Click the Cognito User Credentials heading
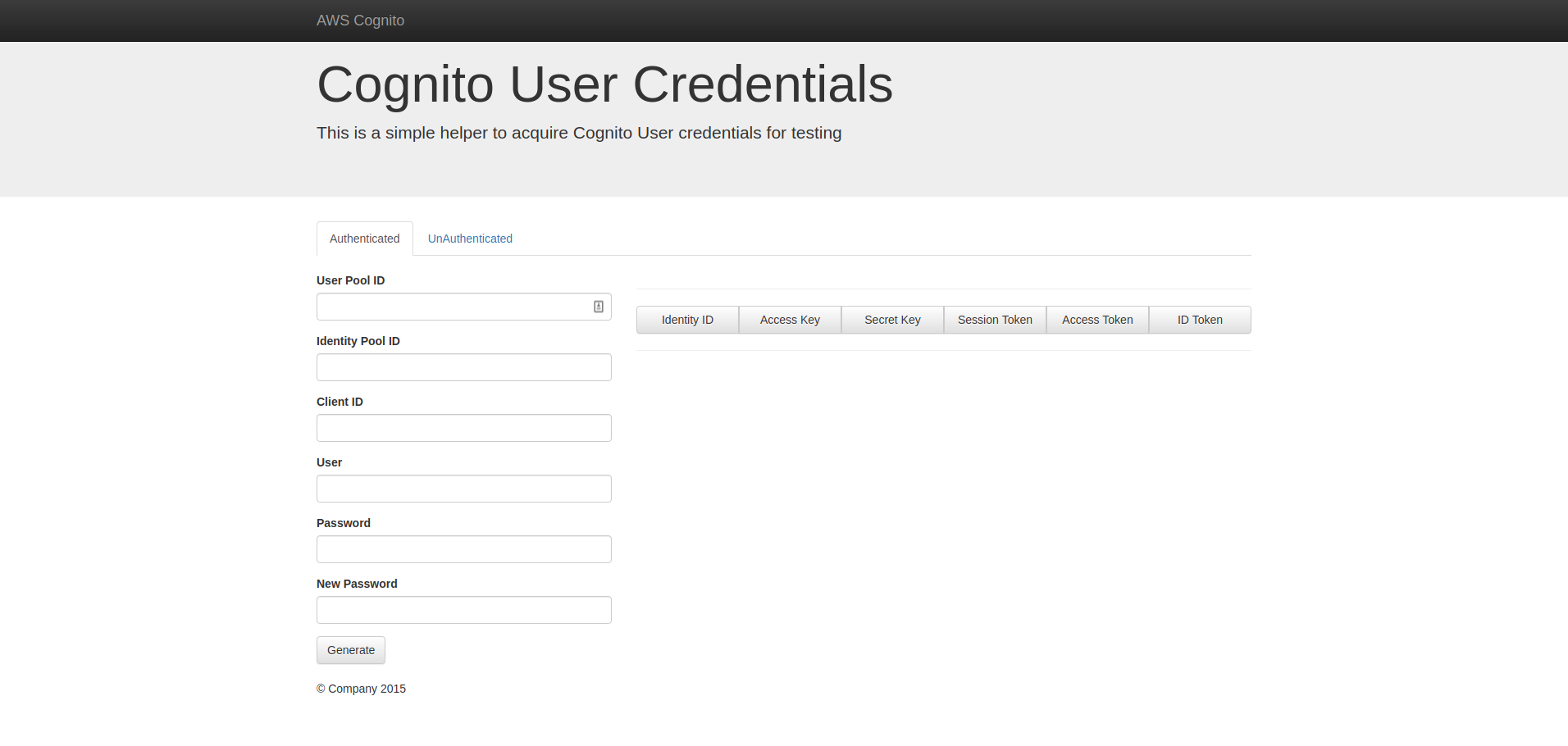Screen dimensions: 1568x746 pyautogui.click(x=604, y=84)
